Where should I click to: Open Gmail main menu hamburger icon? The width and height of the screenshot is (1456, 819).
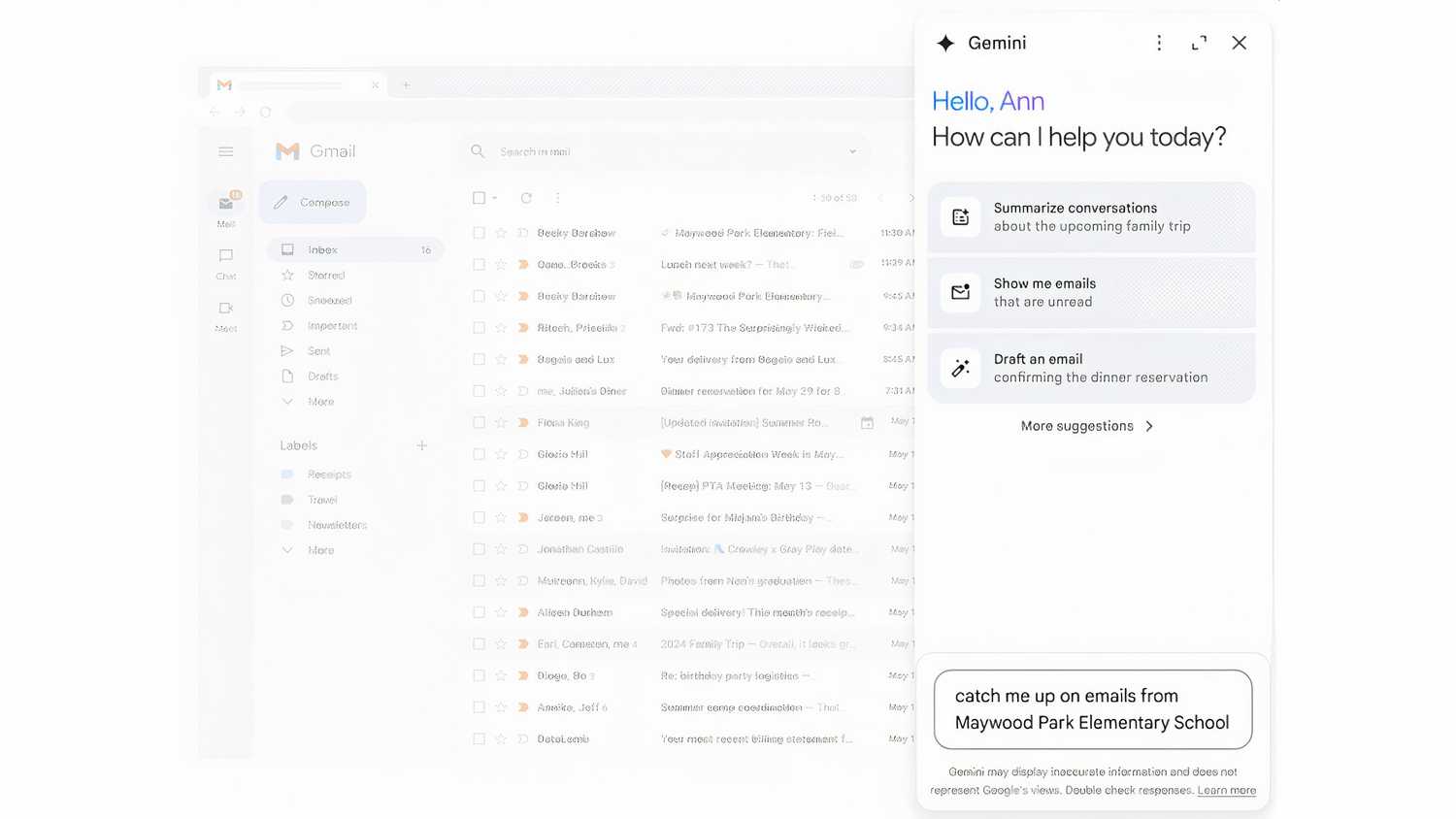coord(226,151)
